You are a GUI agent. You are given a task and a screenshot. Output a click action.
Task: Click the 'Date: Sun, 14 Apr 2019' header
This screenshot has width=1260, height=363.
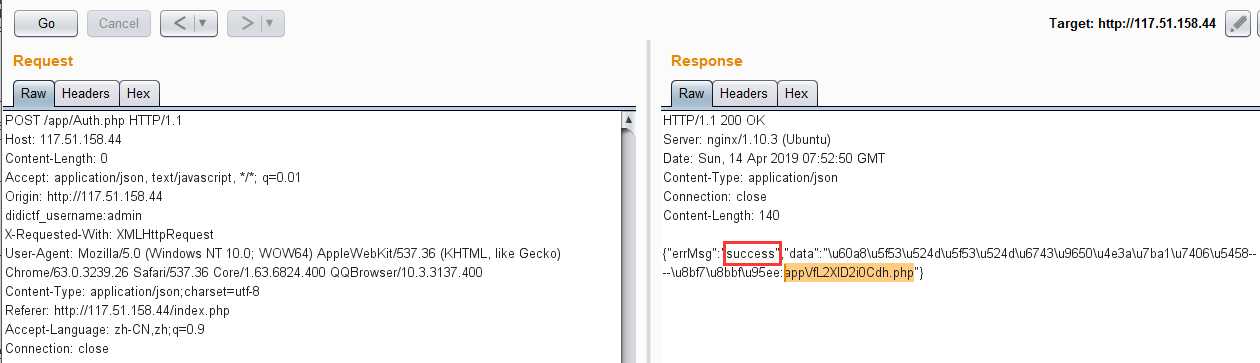[774, 158]
